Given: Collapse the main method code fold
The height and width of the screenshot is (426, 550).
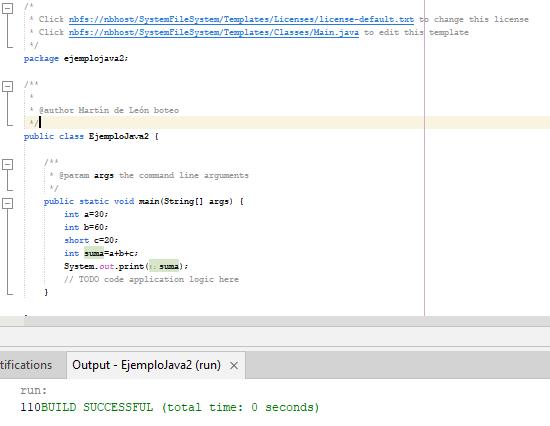Looking at the screenshot, I should pos(8,204).
